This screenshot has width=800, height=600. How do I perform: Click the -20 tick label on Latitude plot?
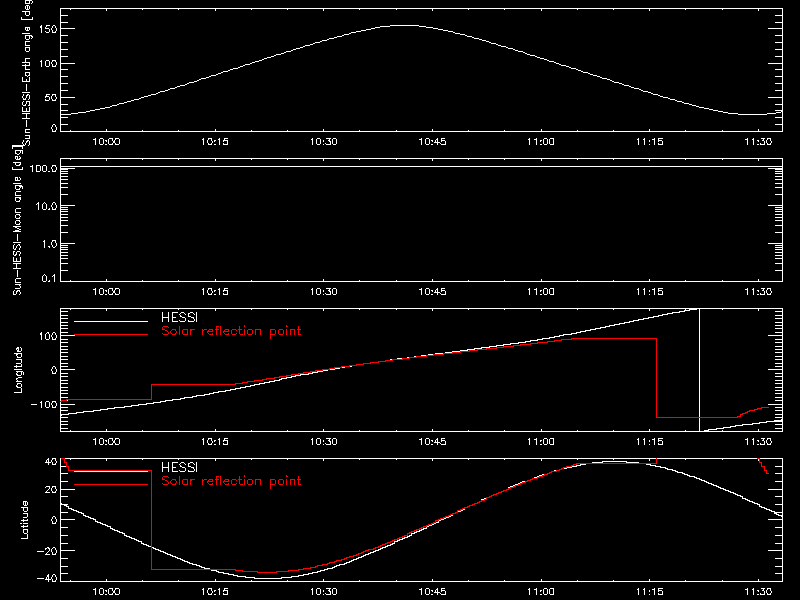tap(47, 551)
